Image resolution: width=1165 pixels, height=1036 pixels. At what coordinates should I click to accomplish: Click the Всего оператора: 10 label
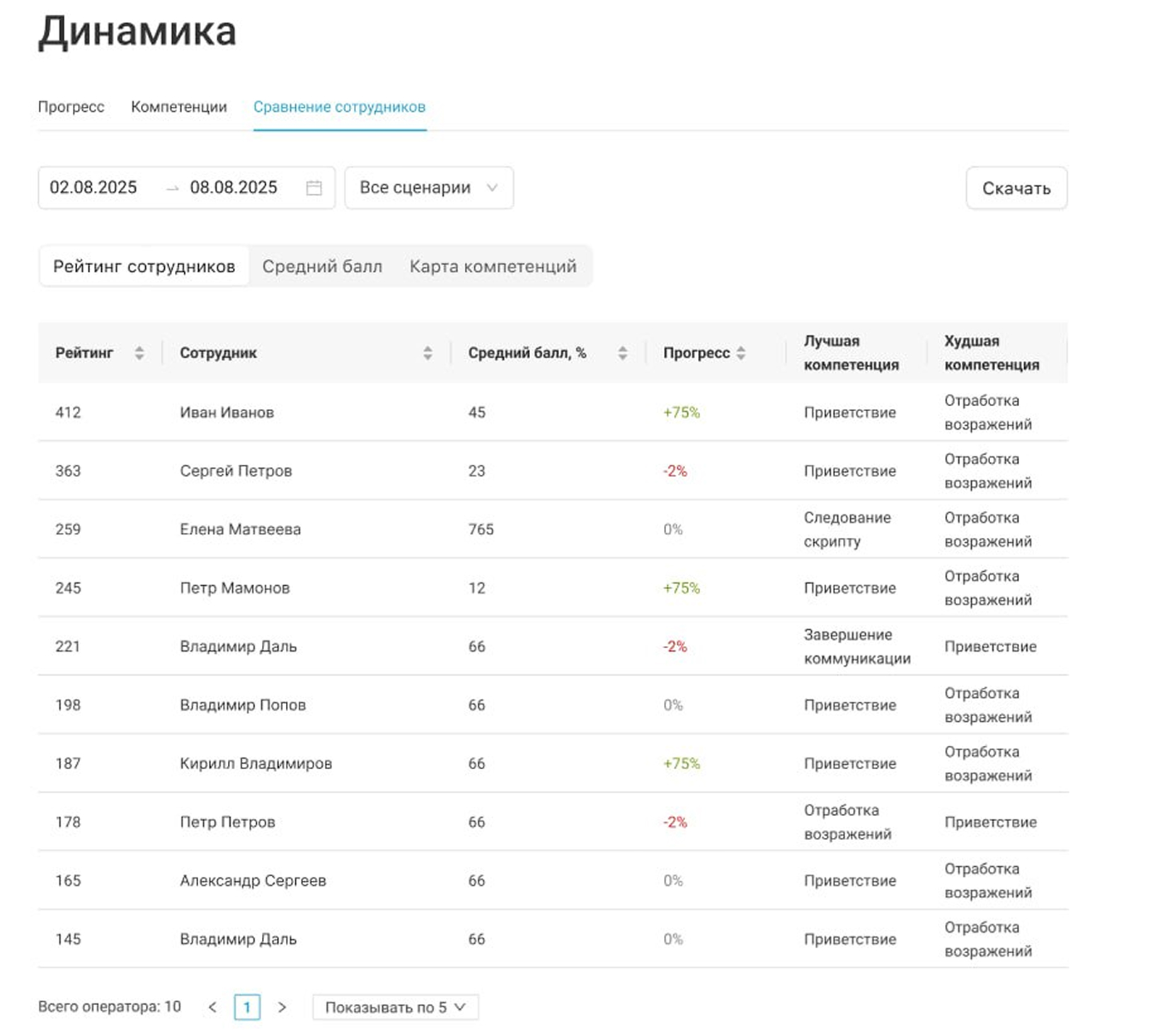pos(110,1006)
